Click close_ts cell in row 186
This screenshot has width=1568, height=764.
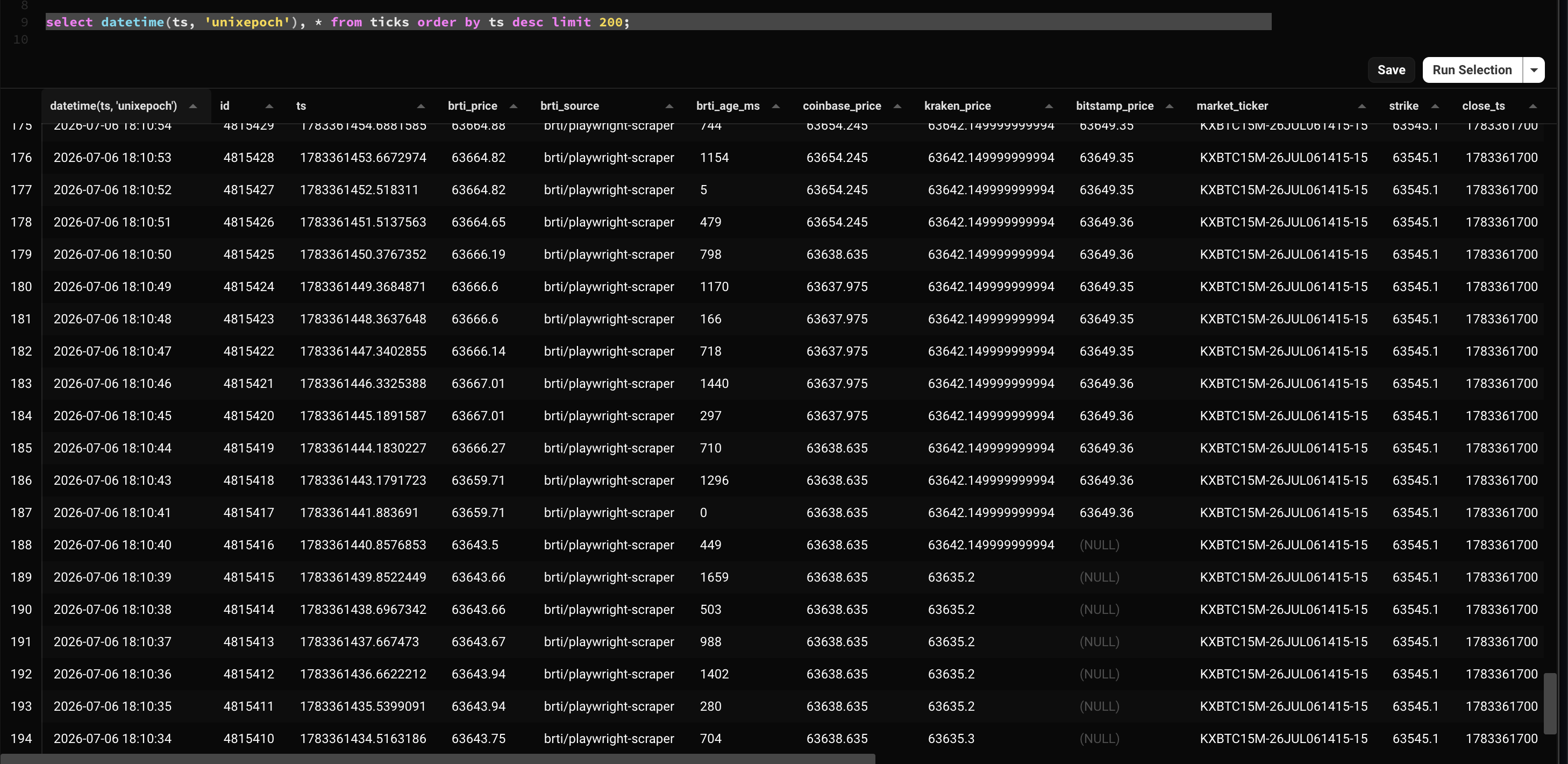pos(1502,480)
